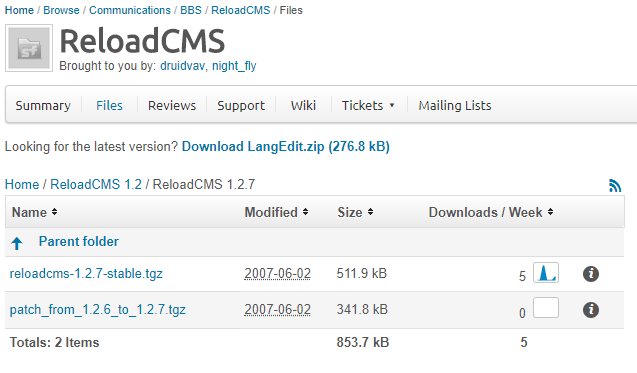
Task: View info for reloadcms-1.2.7-stable.tgz
Action: point(591,274)
